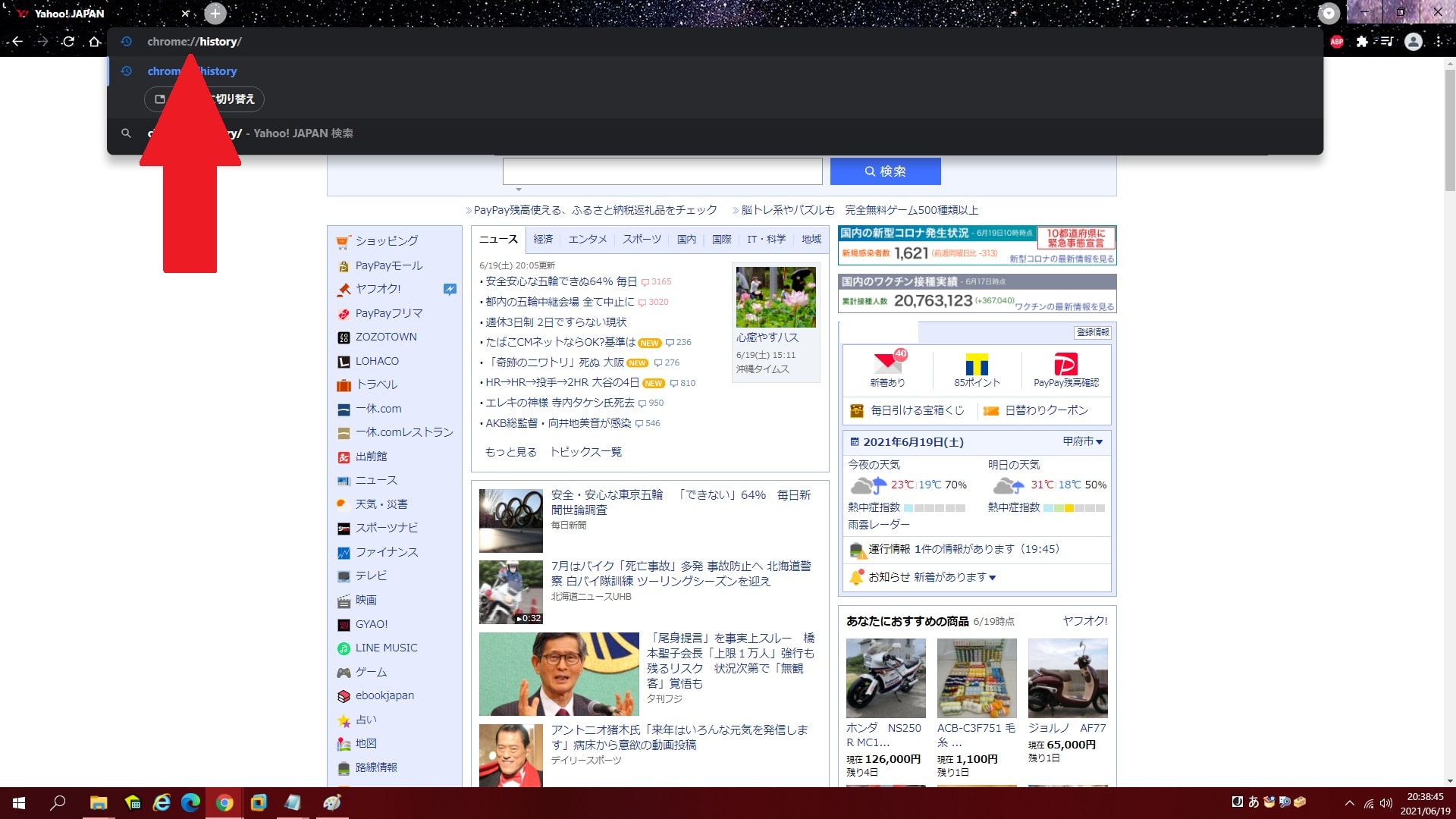This screenshot has height=819, width=1456.
Task: Open 新型コロナの最新情報を見る link
Action: [1062, 259]
